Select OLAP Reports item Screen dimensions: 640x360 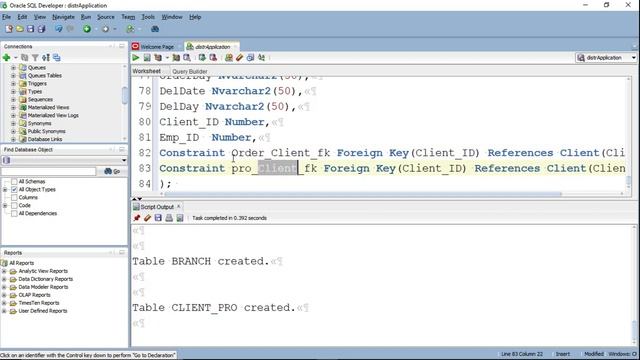[x=34, y=295]
